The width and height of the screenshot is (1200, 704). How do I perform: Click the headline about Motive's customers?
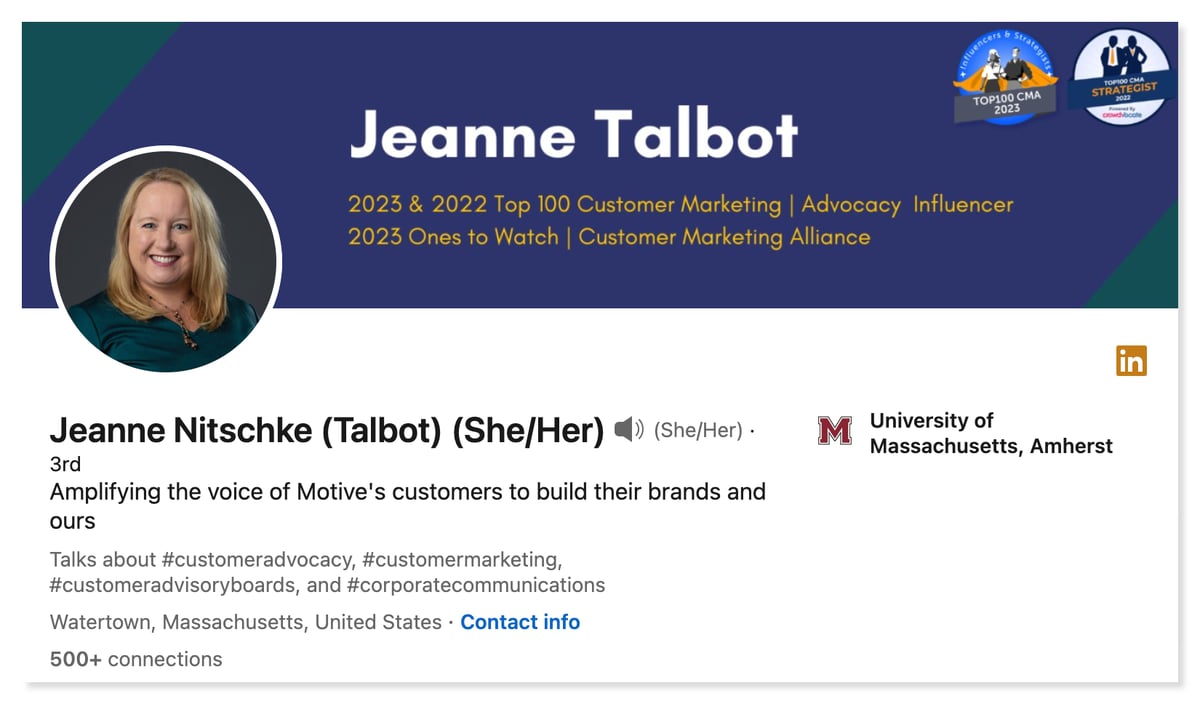(x=408, y=506)
